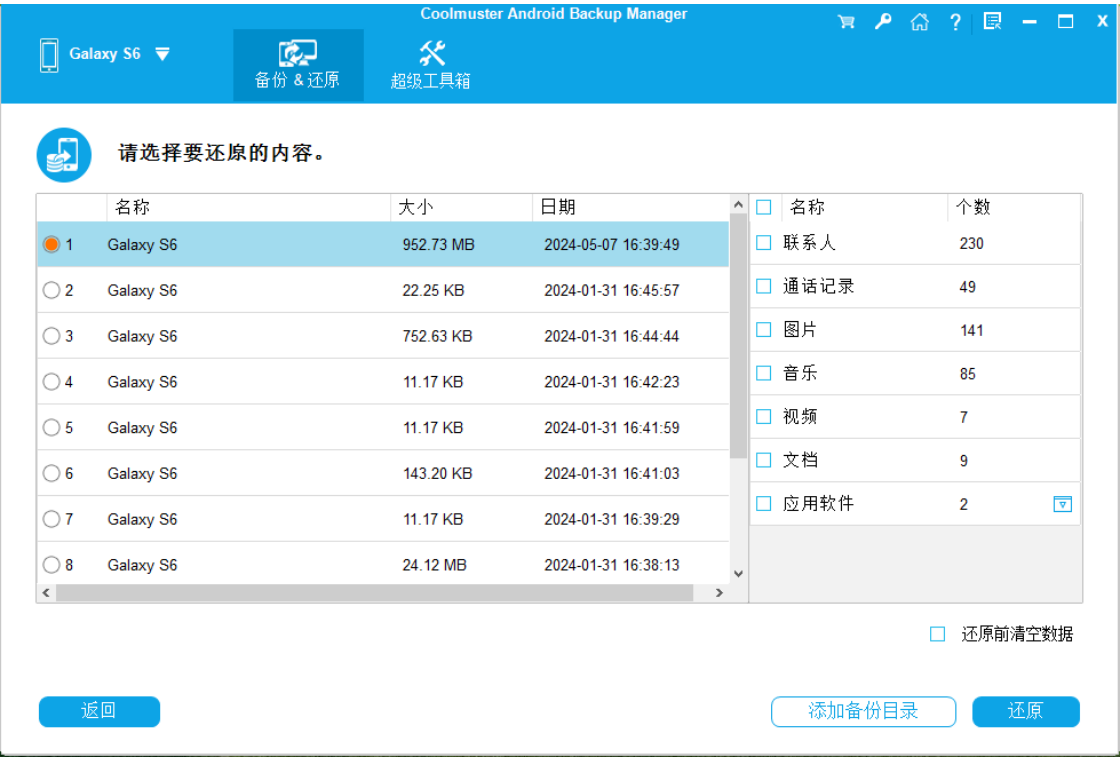Switch to the 超级工具箱 tab

pyautogui.click(x=430, y=65)
